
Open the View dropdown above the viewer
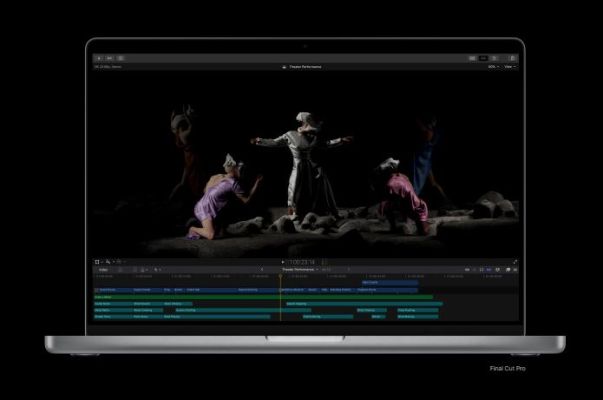[x=509, y=67]
